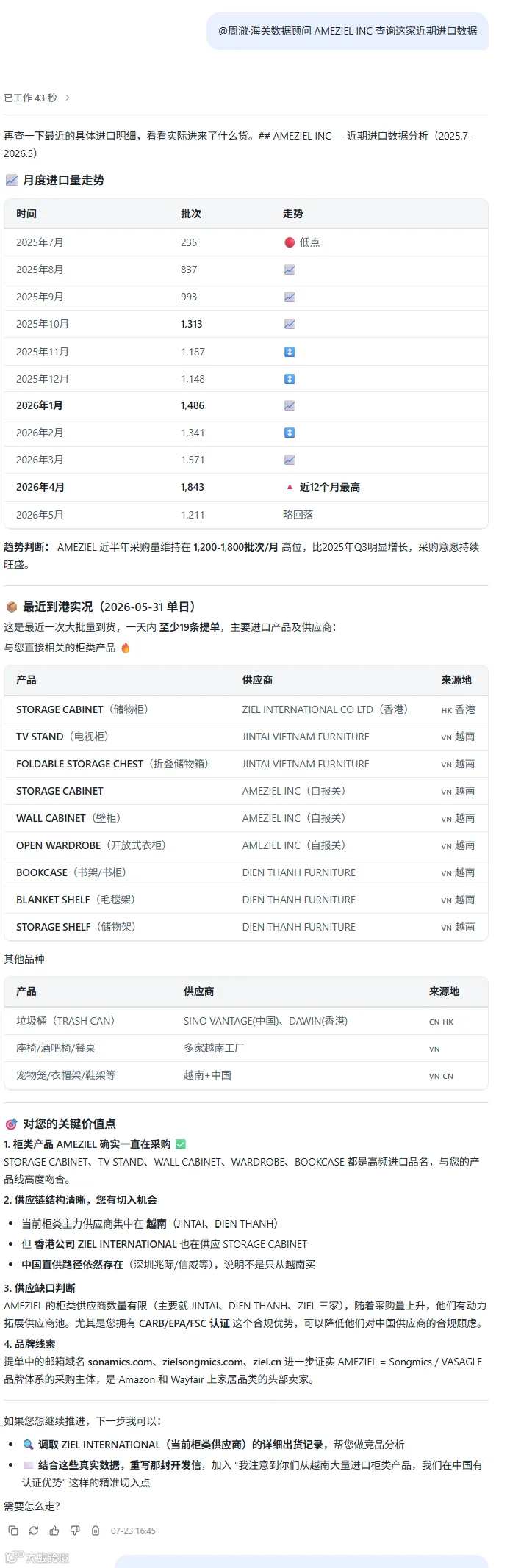Mark the reply with thumbs down
521x1568 pixels.
75,1531
